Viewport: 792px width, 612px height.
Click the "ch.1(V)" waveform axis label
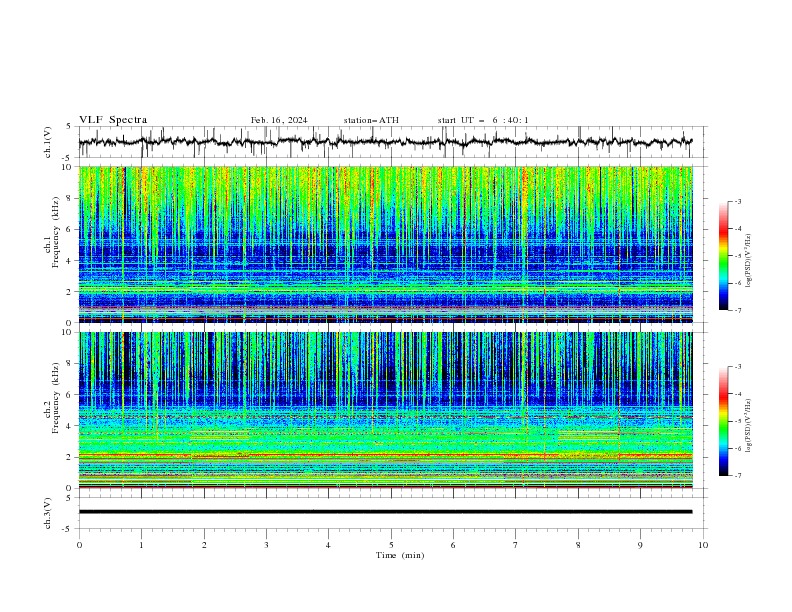click(48, 142)
